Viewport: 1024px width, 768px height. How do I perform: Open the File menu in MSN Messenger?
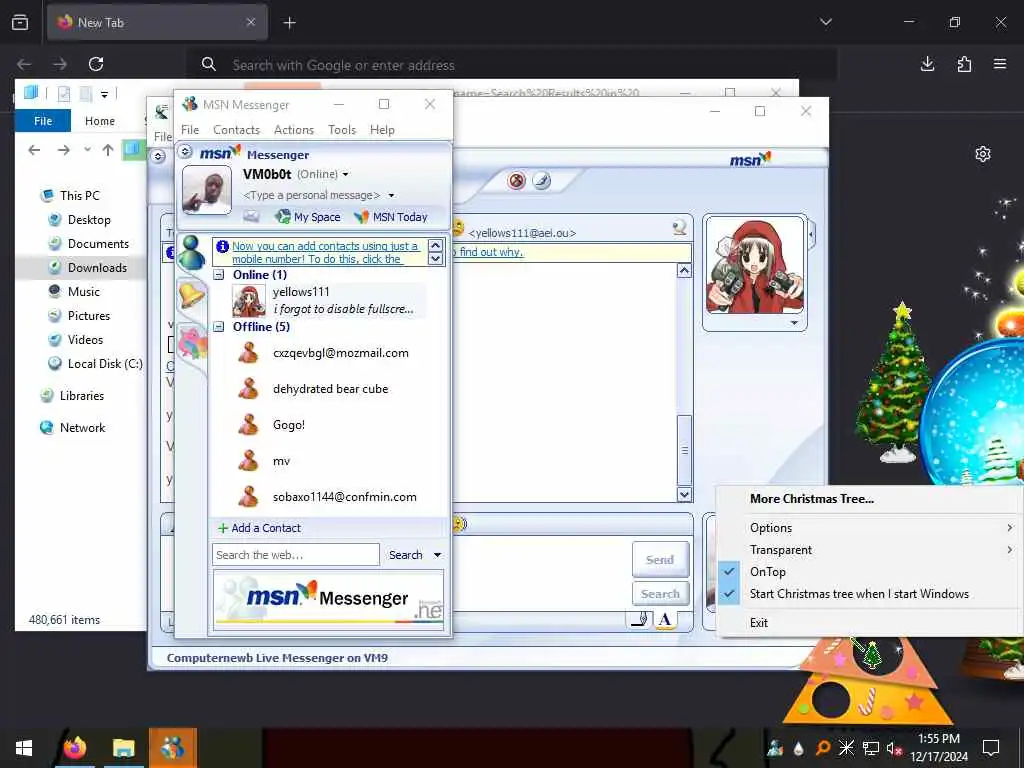(190, 130)
